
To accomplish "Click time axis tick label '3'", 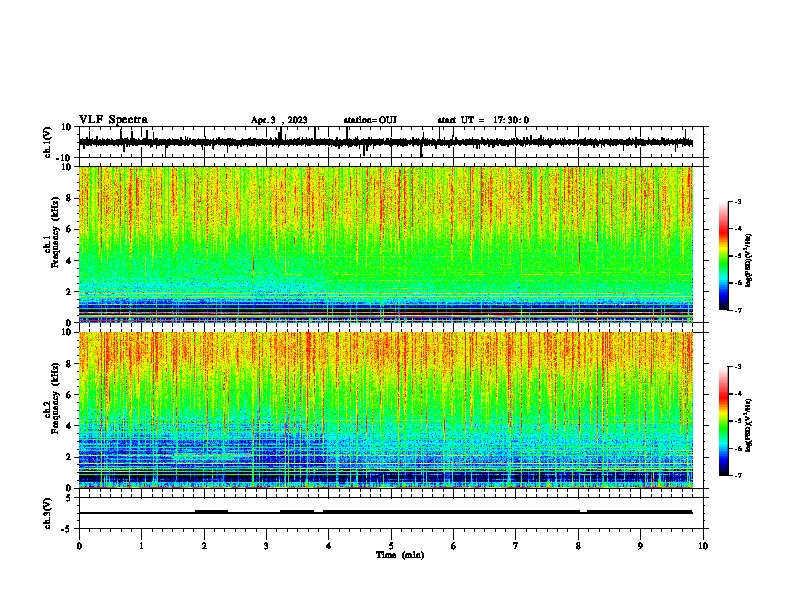I will click(266, 546).
